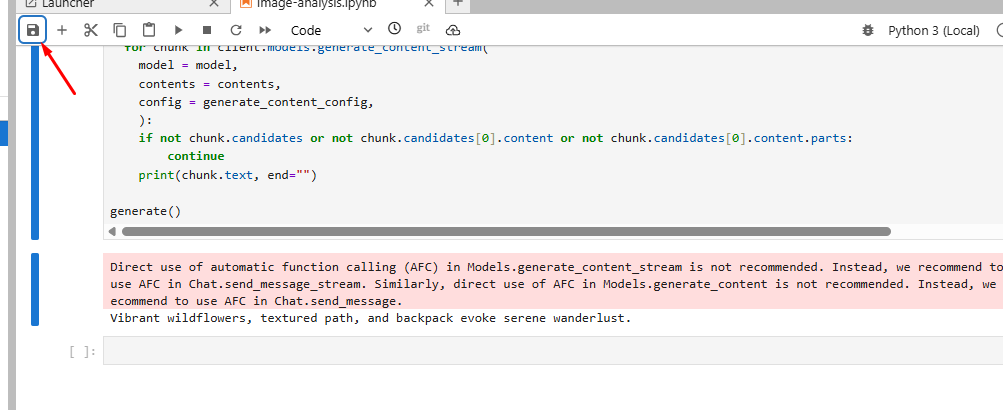Click the 'config = generate_content_config,' line
Image resolution: width=1003 pixels, height=410 pixels.
coord(255,102)
